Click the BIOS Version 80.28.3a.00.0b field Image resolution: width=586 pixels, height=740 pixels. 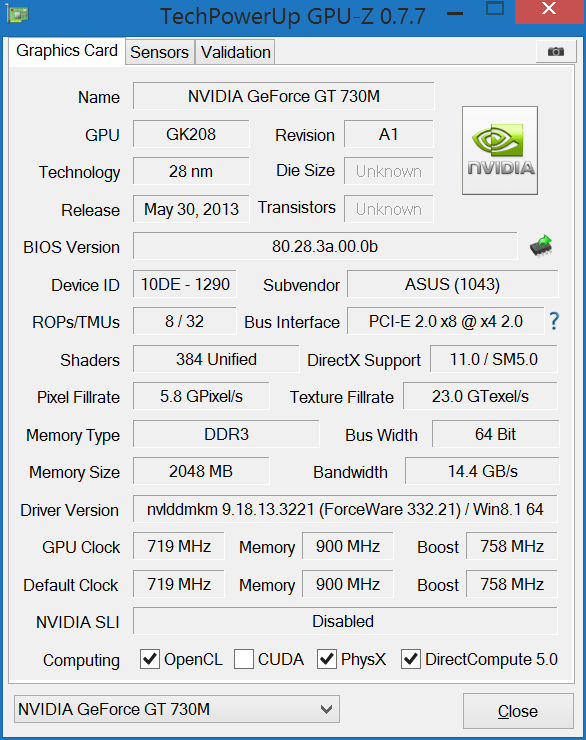[325, 246]
